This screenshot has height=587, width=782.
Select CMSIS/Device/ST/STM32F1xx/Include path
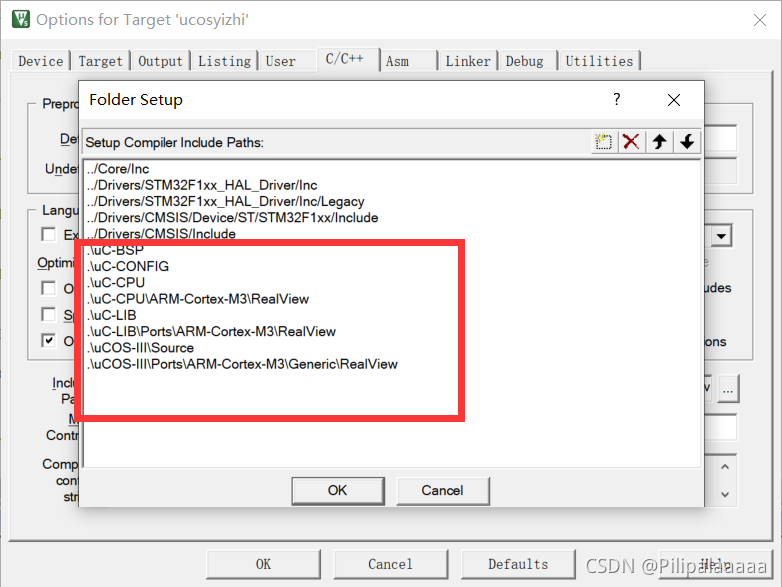[232, 218]
